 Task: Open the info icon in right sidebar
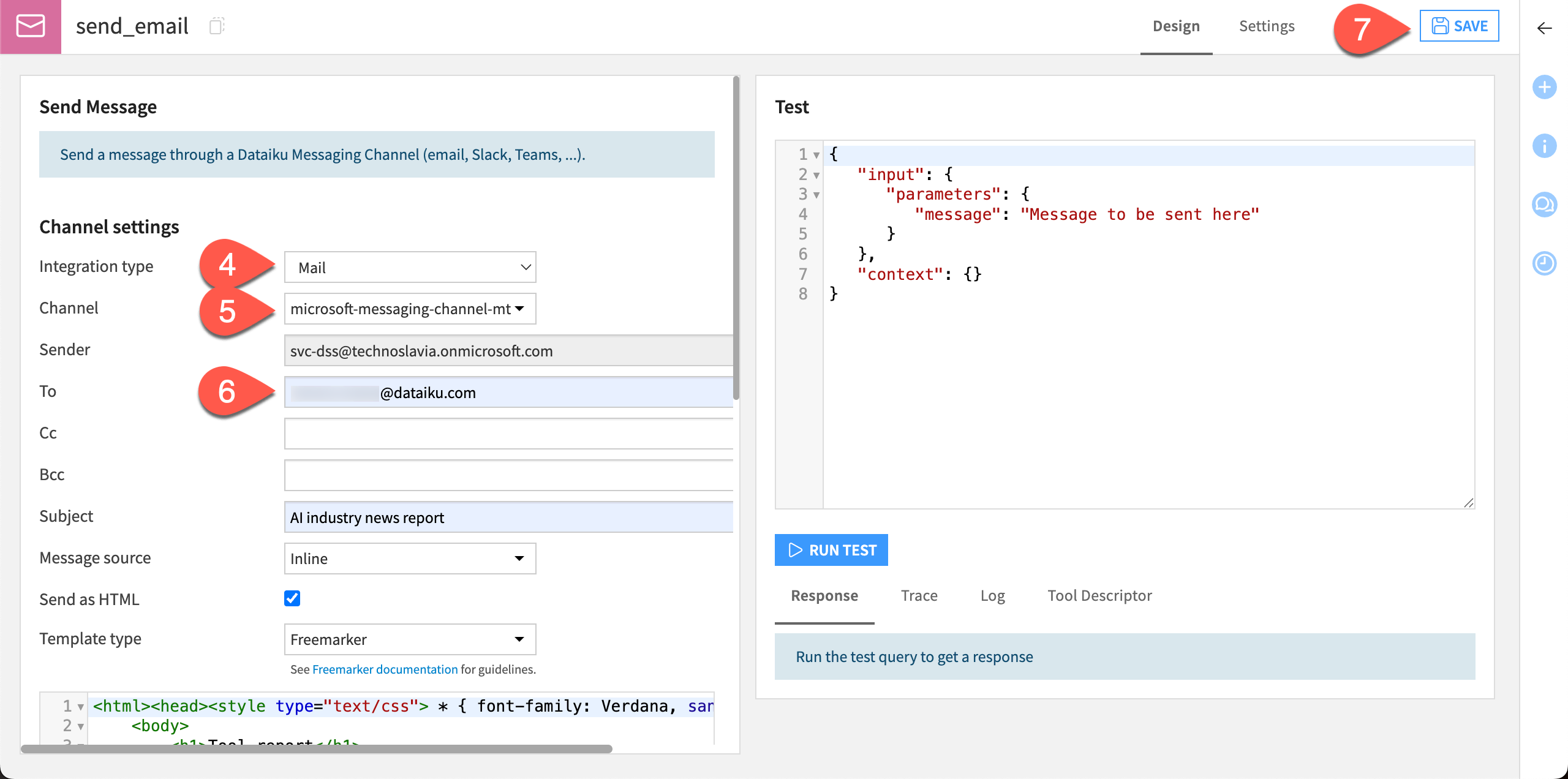[x=1544, y=146]
